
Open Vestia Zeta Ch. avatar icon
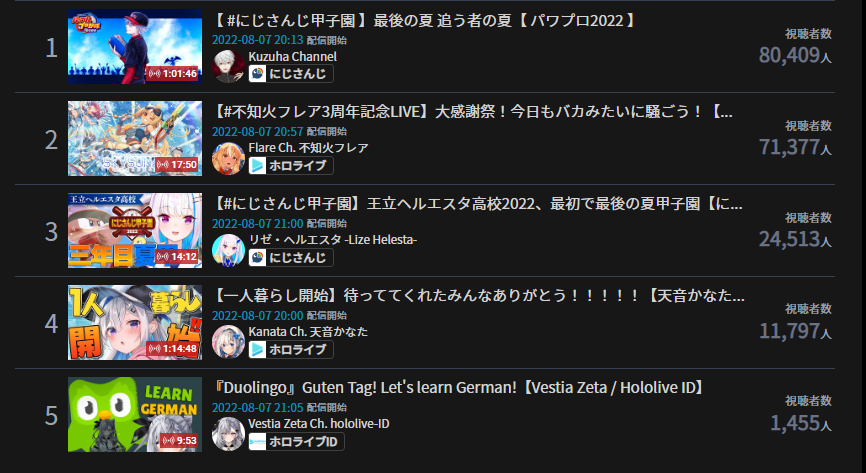point(228,434)
